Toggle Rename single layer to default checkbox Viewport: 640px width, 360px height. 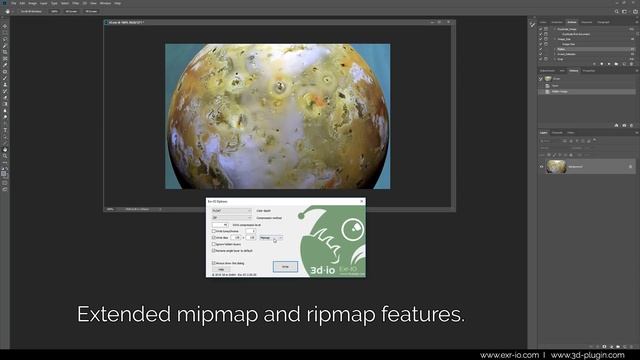coord(213,251)
